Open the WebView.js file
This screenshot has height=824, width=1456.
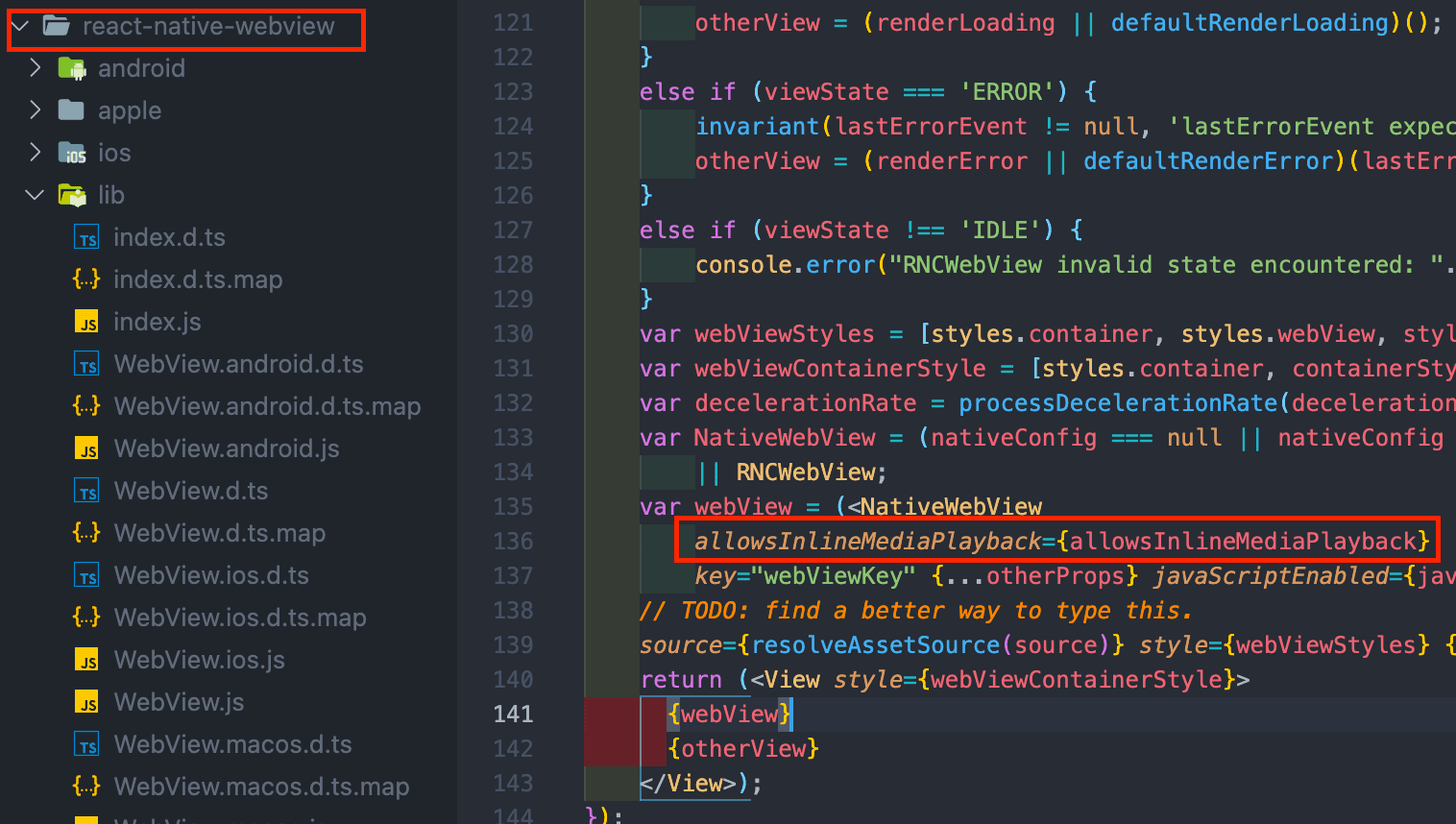click(x=179, y=702)
